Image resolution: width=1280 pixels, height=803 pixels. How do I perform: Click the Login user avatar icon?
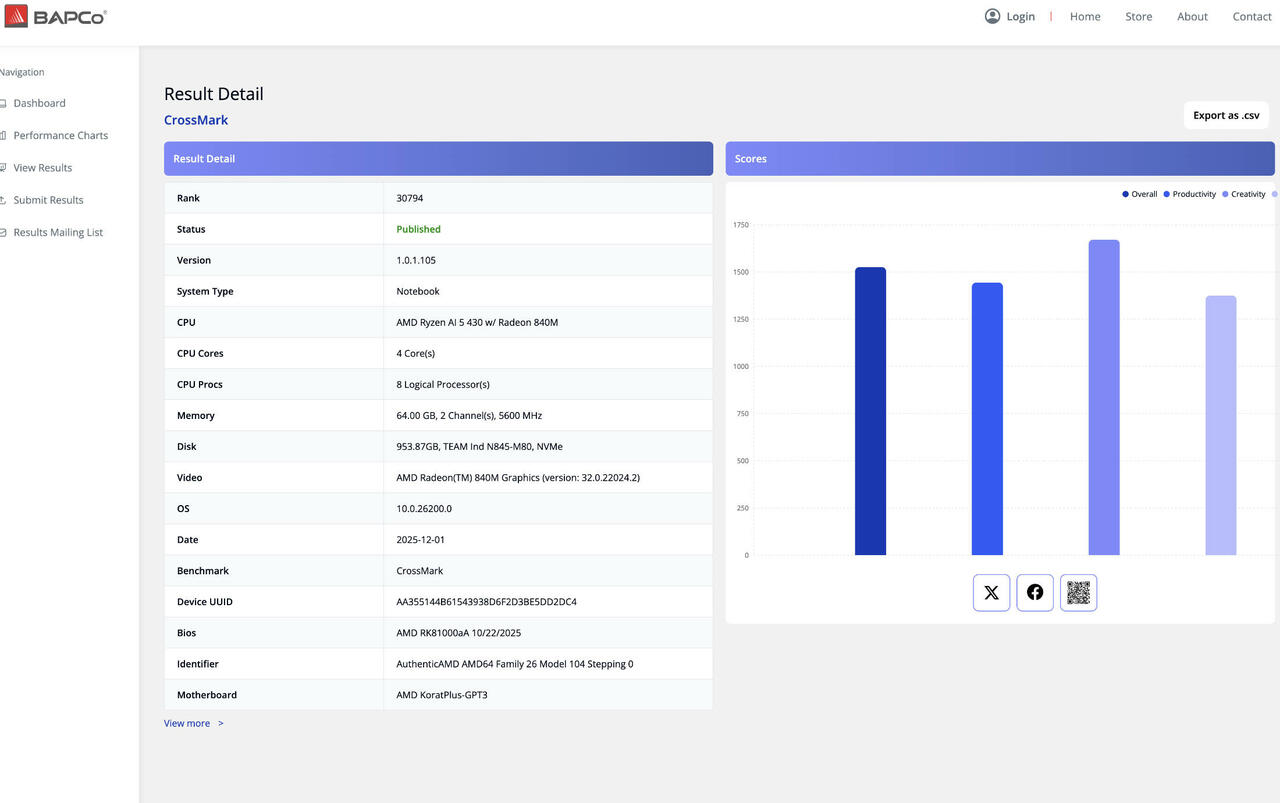click(x=992, y=16)
